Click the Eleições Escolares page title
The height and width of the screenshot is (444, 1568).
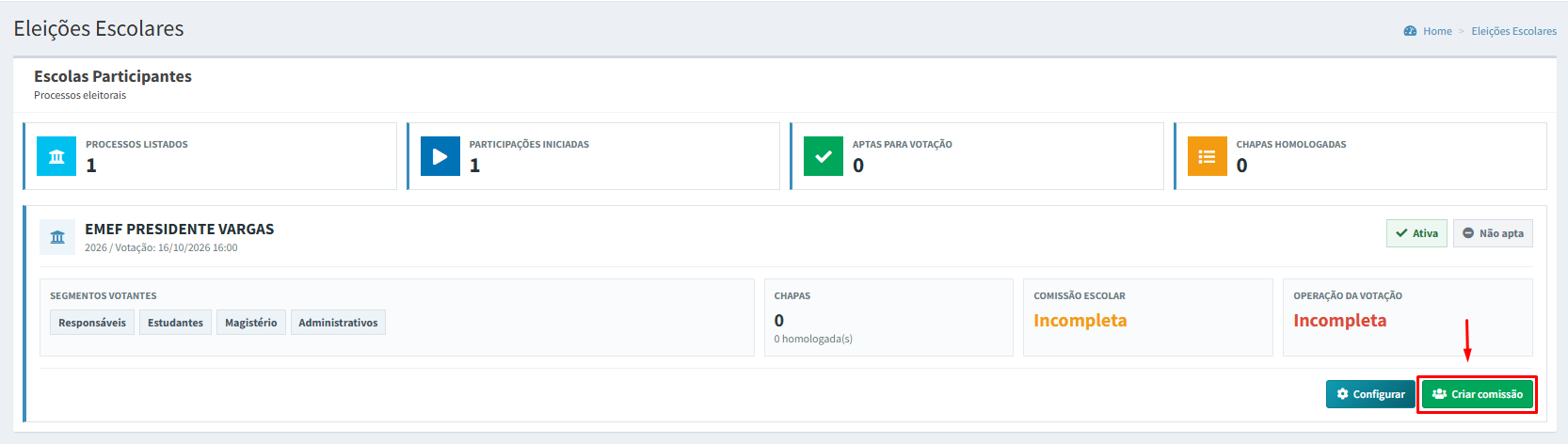[99, 29]
